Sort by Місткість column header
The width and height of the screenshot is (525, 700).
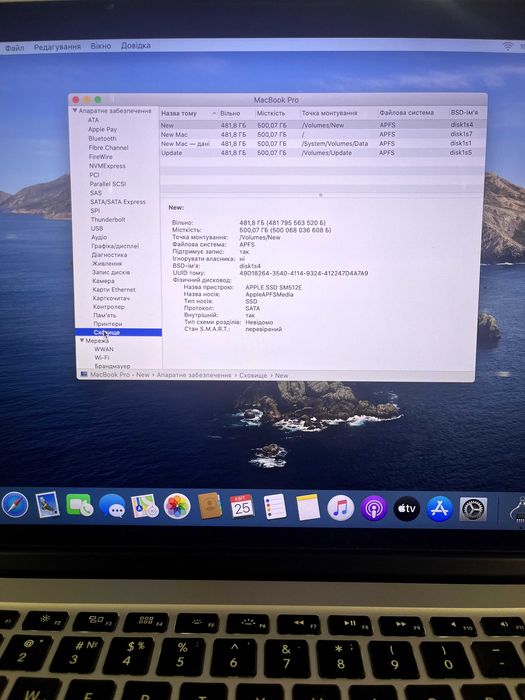click(277, 113)
